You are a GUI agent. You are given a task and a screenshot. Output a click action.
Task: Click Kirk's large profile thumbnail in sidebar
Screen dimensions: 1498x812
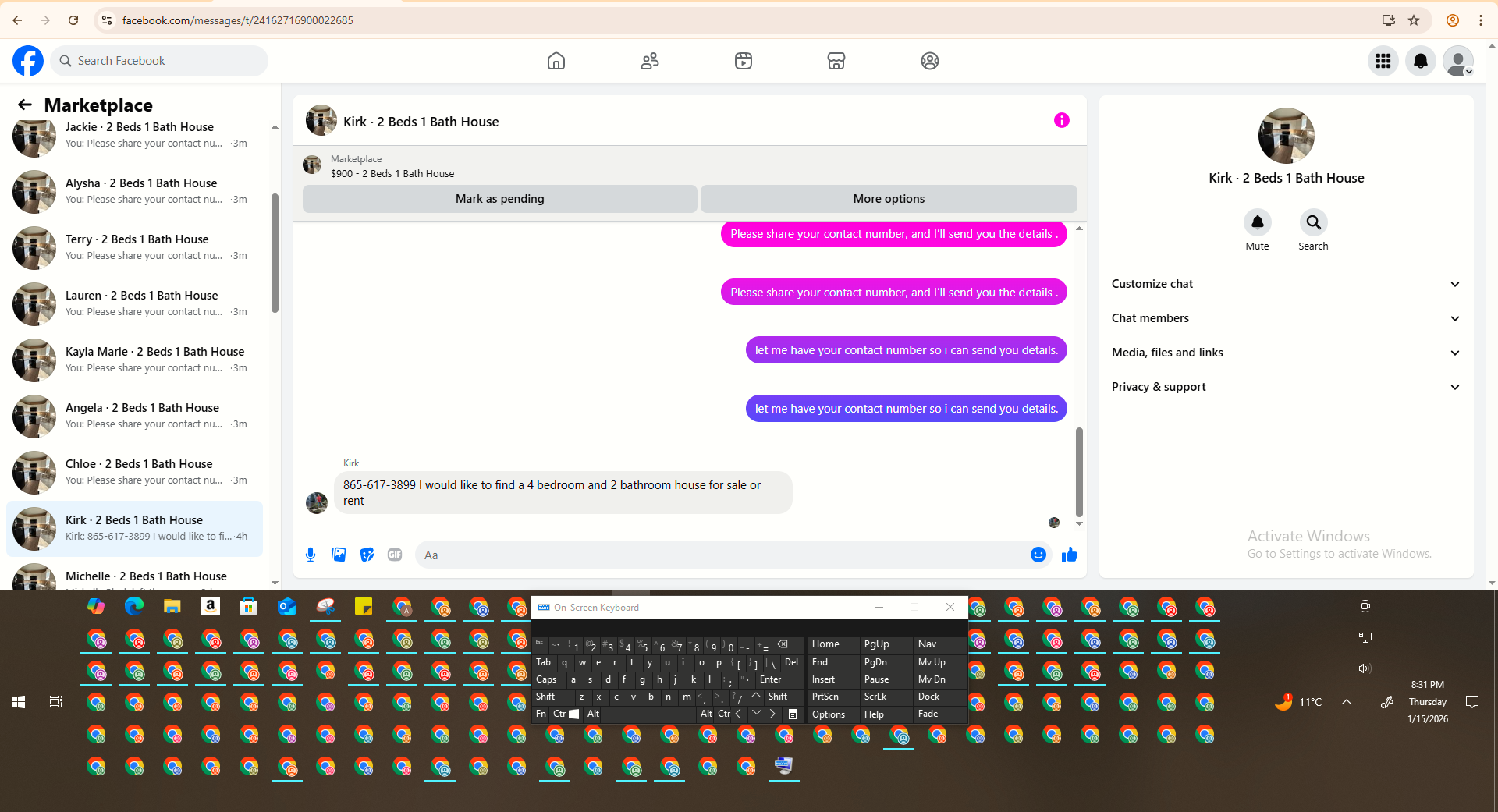coord(1287,136)
